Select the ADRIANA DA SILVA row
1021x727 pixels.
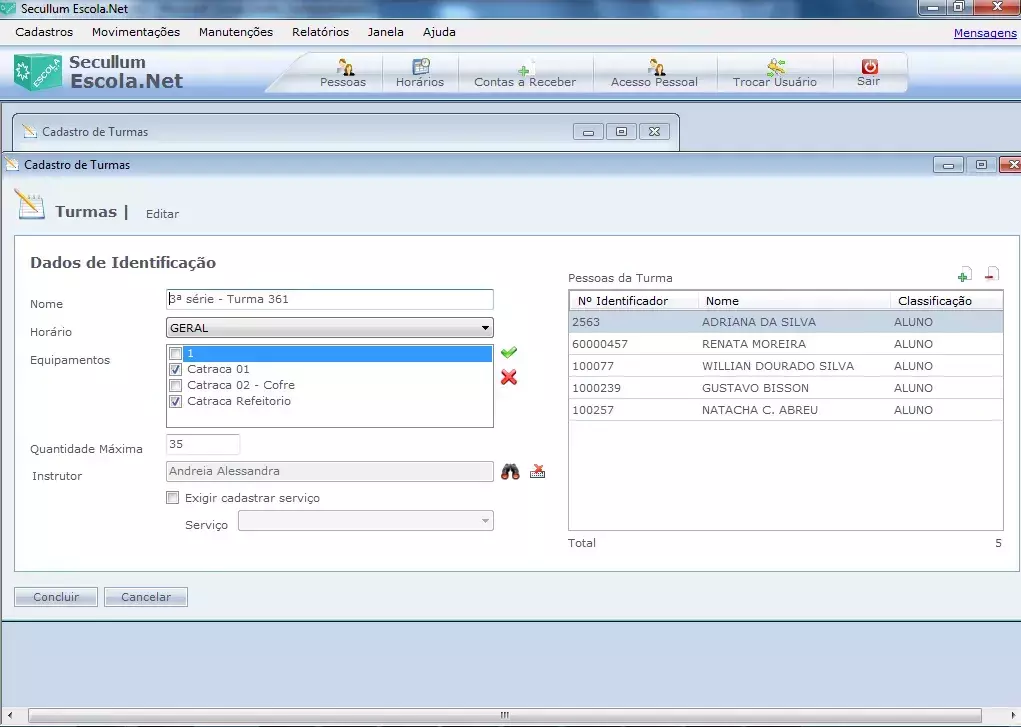pos(786,322)
